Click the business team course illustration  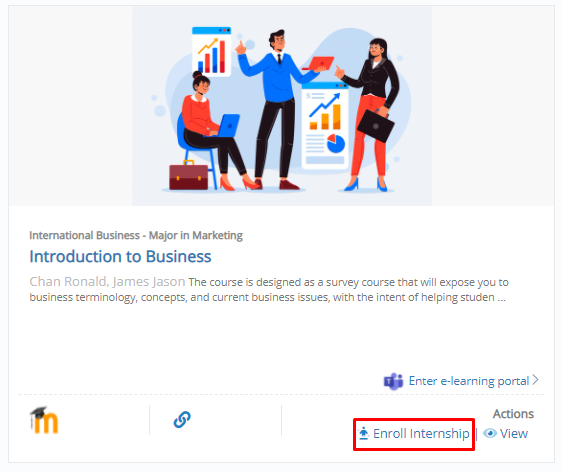(282, 106)
